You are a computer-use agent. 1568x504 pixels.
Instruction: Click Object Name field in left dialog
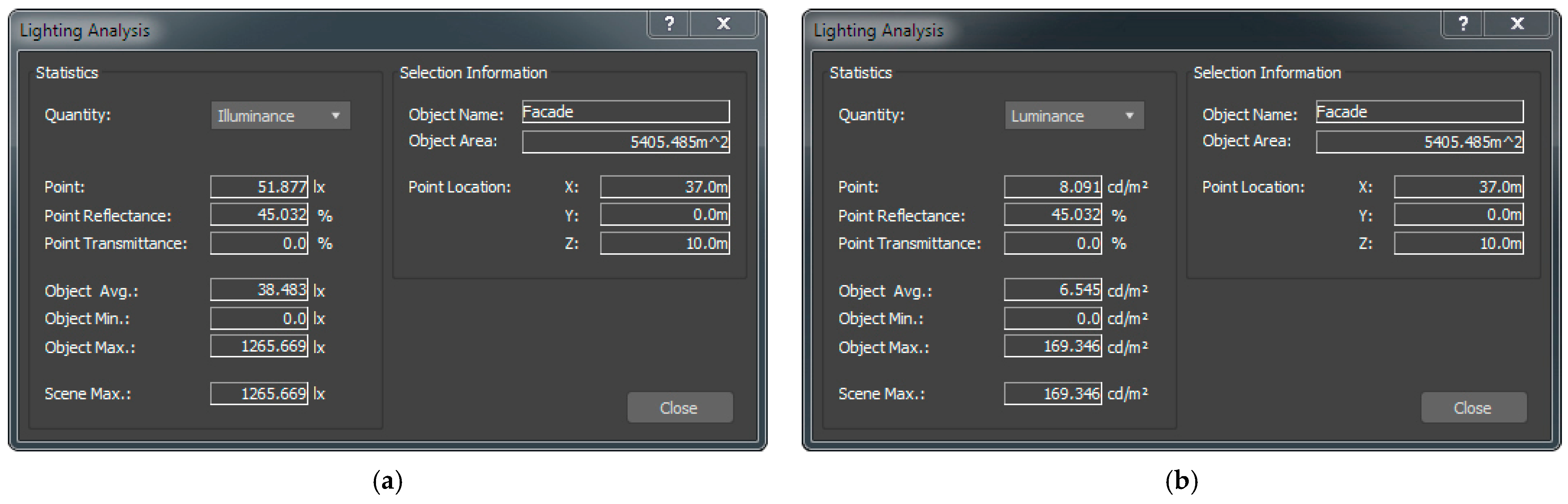[625, 112]
